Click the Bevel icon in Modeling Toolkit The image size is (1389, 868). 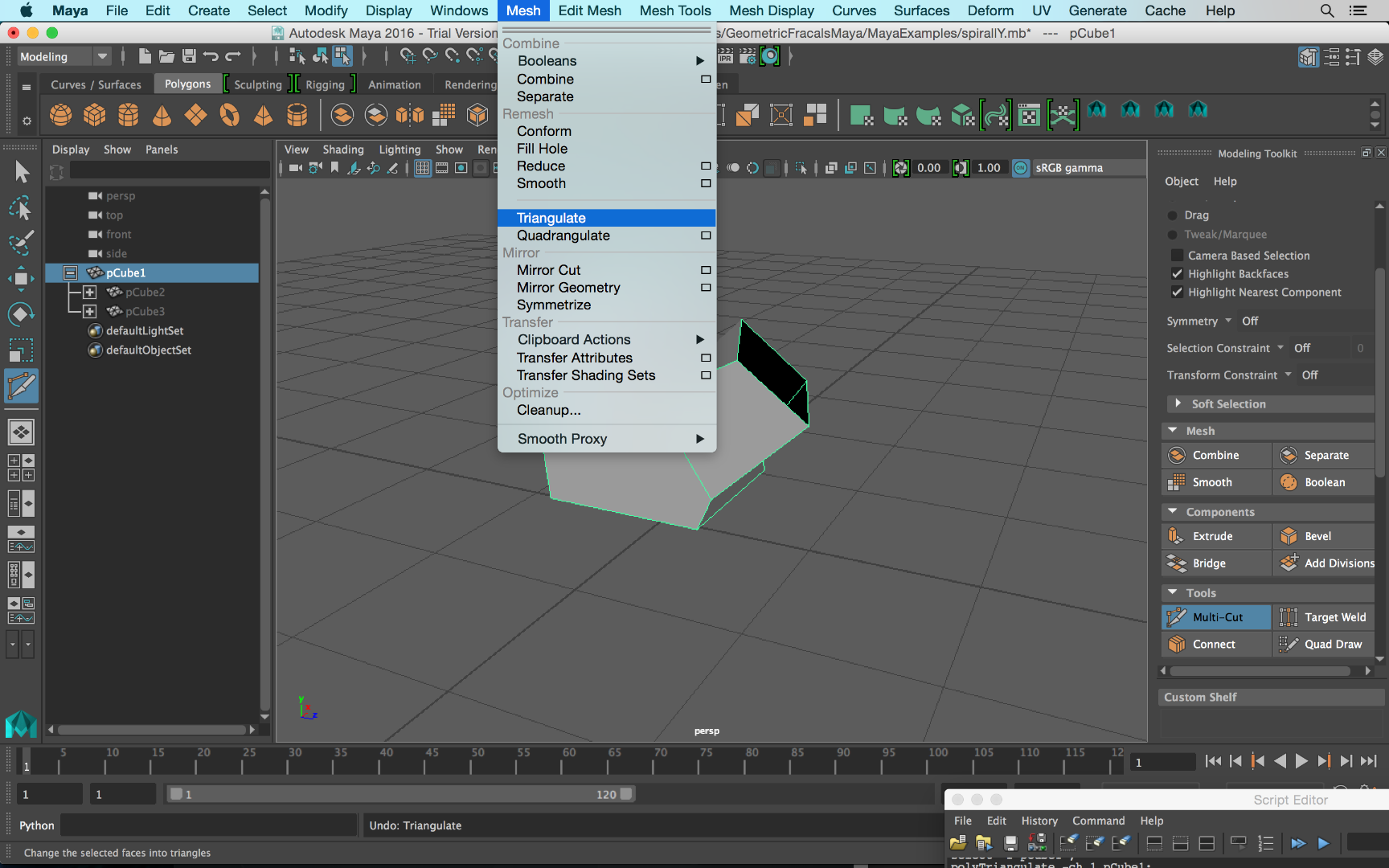click(1289, 536)
